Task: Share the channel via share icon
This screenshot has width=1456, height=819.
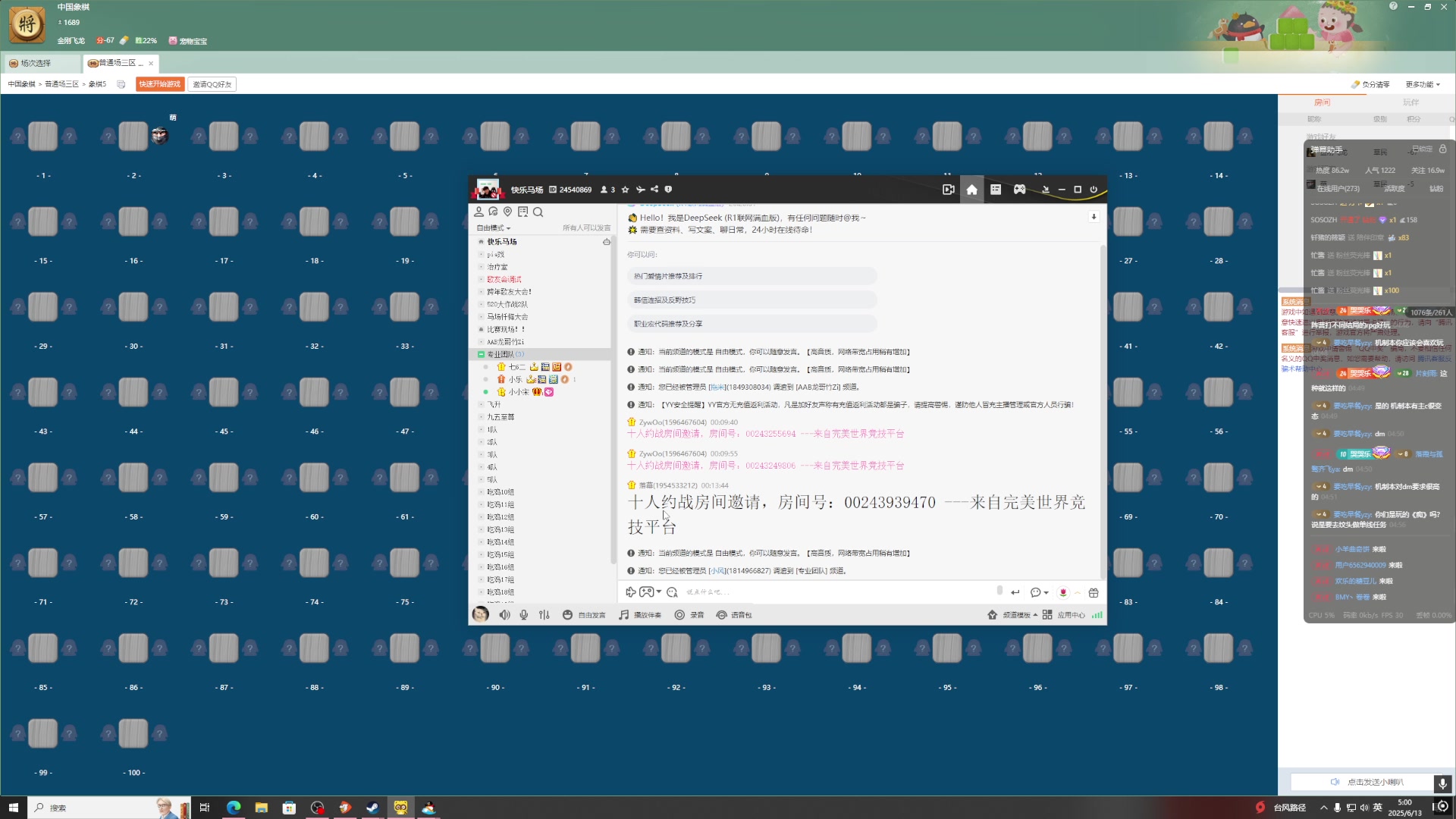Action: 654,190
